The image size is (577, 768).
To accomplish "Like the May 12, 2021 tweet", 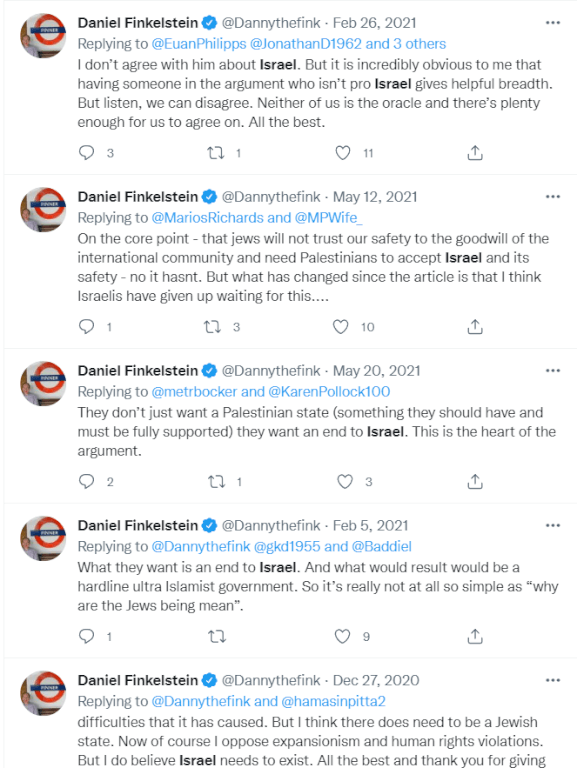I will (x=341, y=327).
